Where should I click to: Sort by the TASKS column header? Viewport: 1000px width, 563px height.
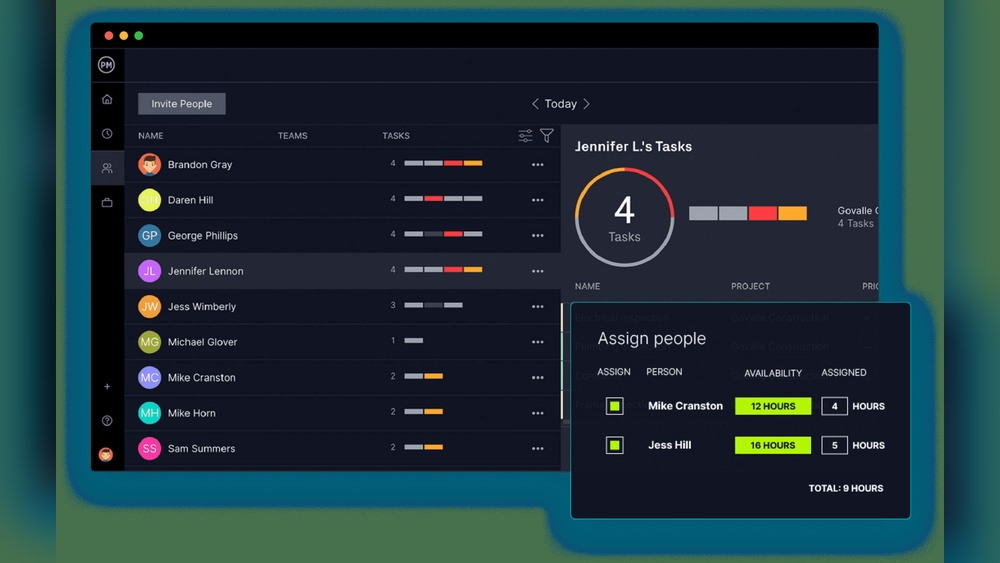pos(396,136)
